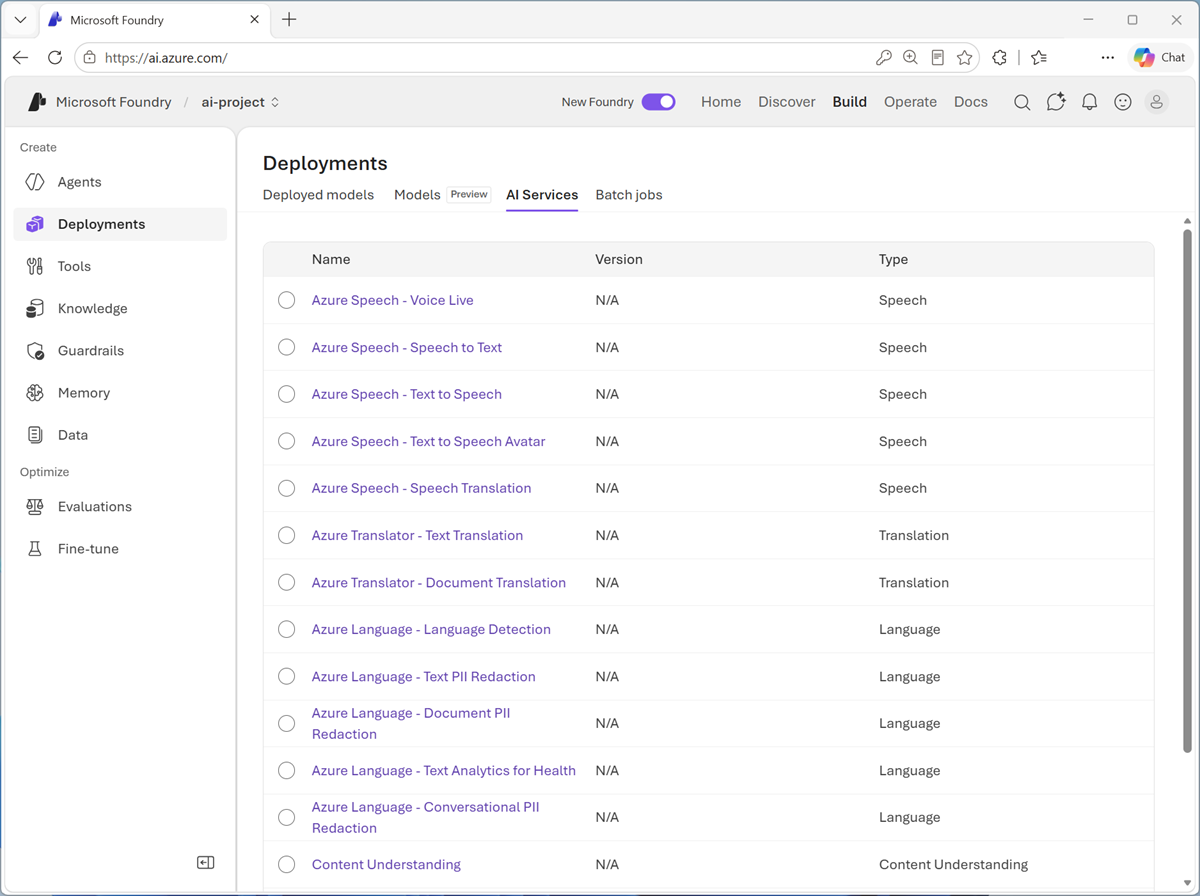Click the address bar URL field

480,58
